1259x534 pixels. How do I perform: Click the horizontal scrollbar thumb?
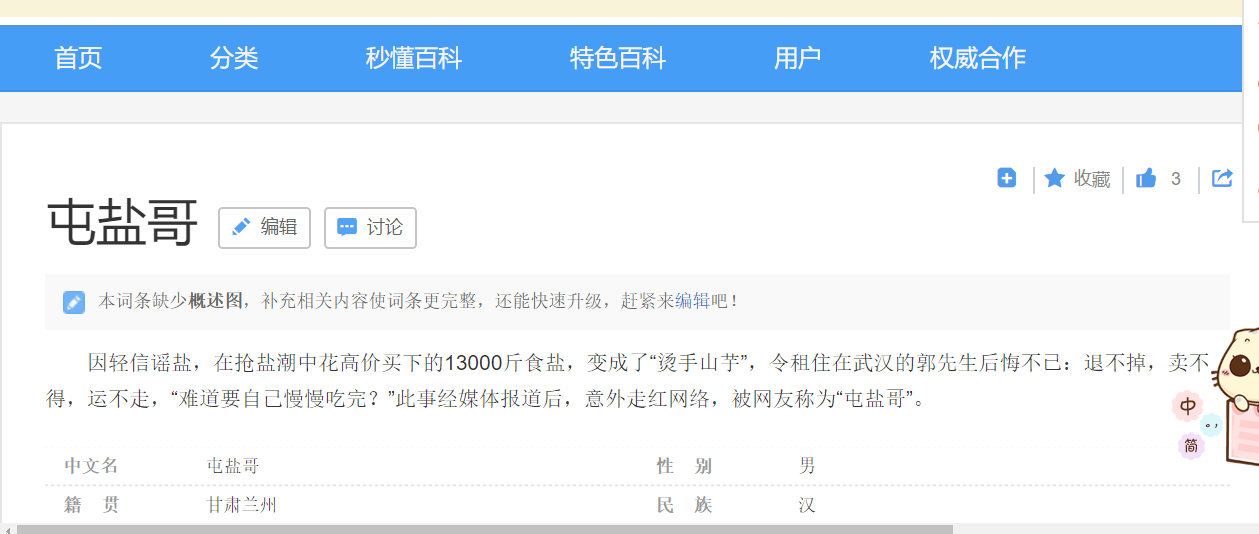coord(485,529)
